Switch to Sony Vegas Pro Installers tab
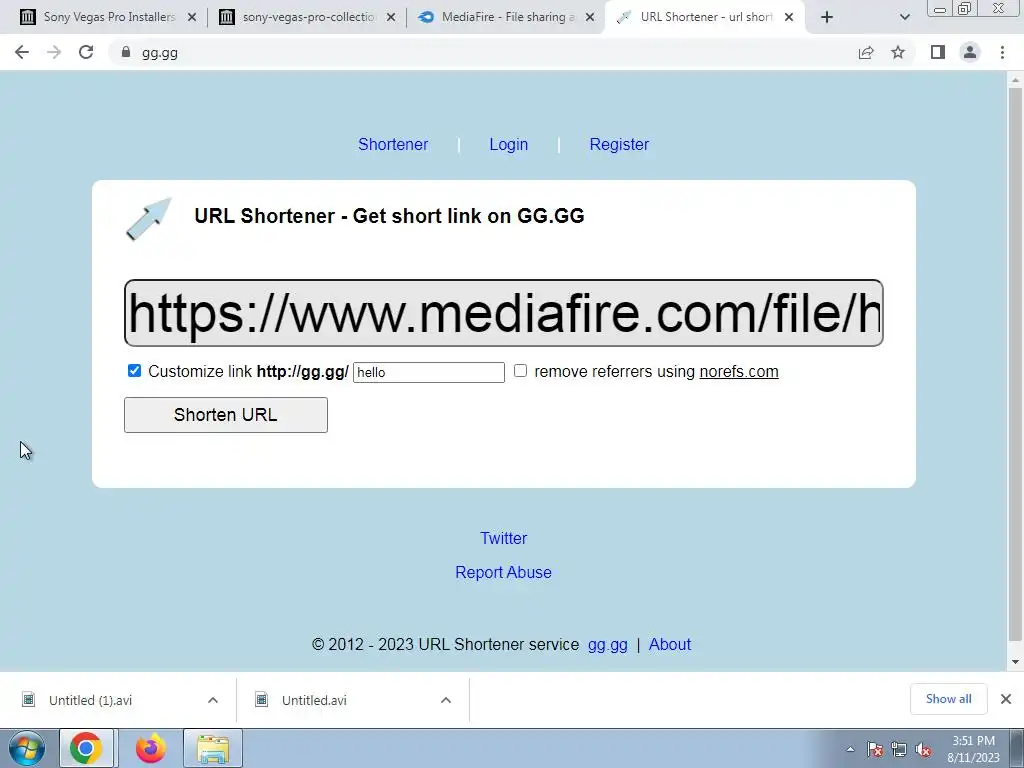 point(108,17)
